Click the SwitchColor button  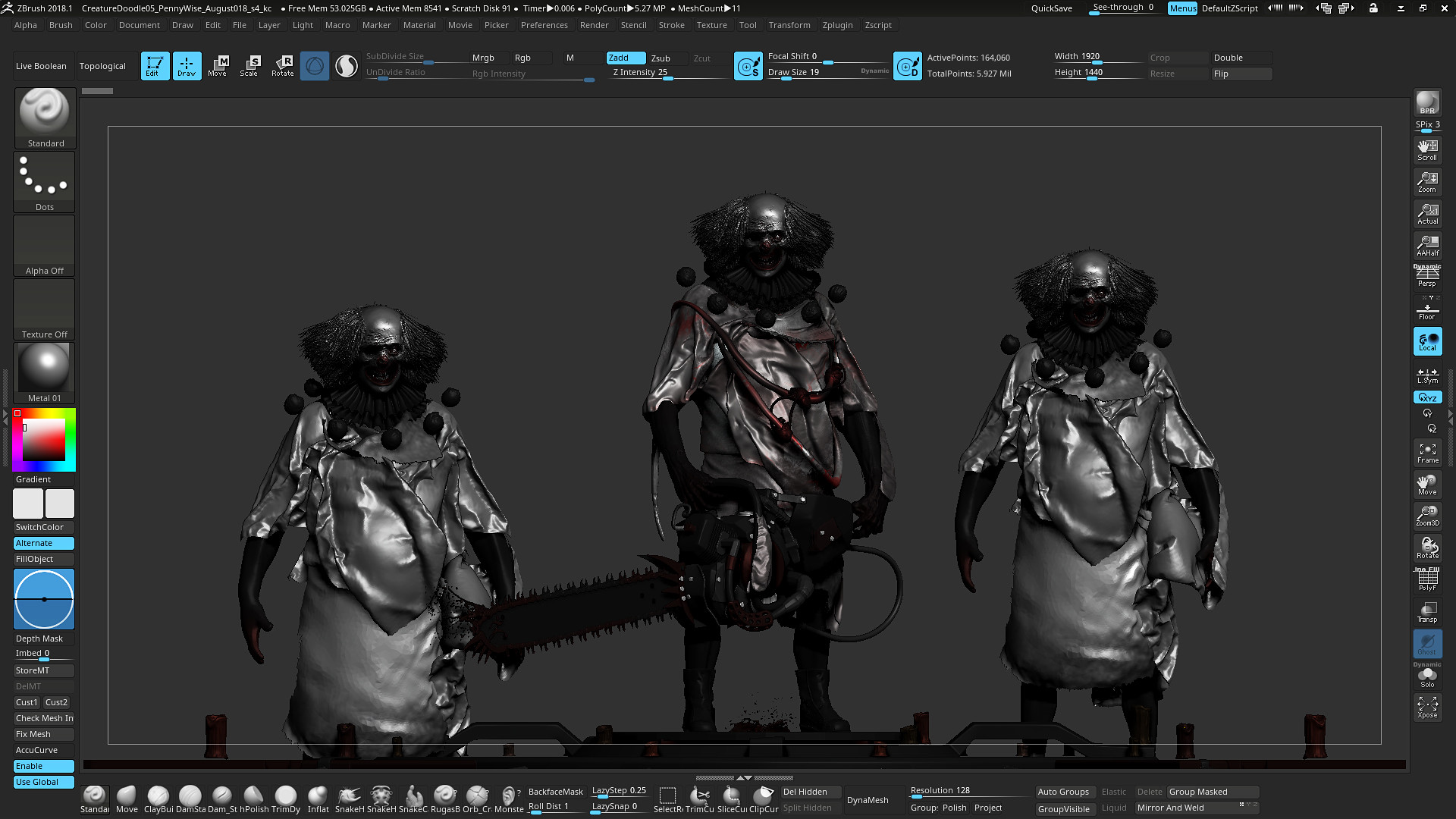coord(44,527)
